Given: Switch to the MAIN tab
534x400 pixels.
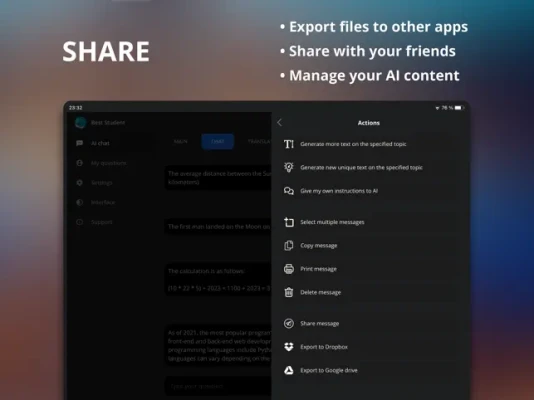Looking at the screenshot, I should [180, 142].
